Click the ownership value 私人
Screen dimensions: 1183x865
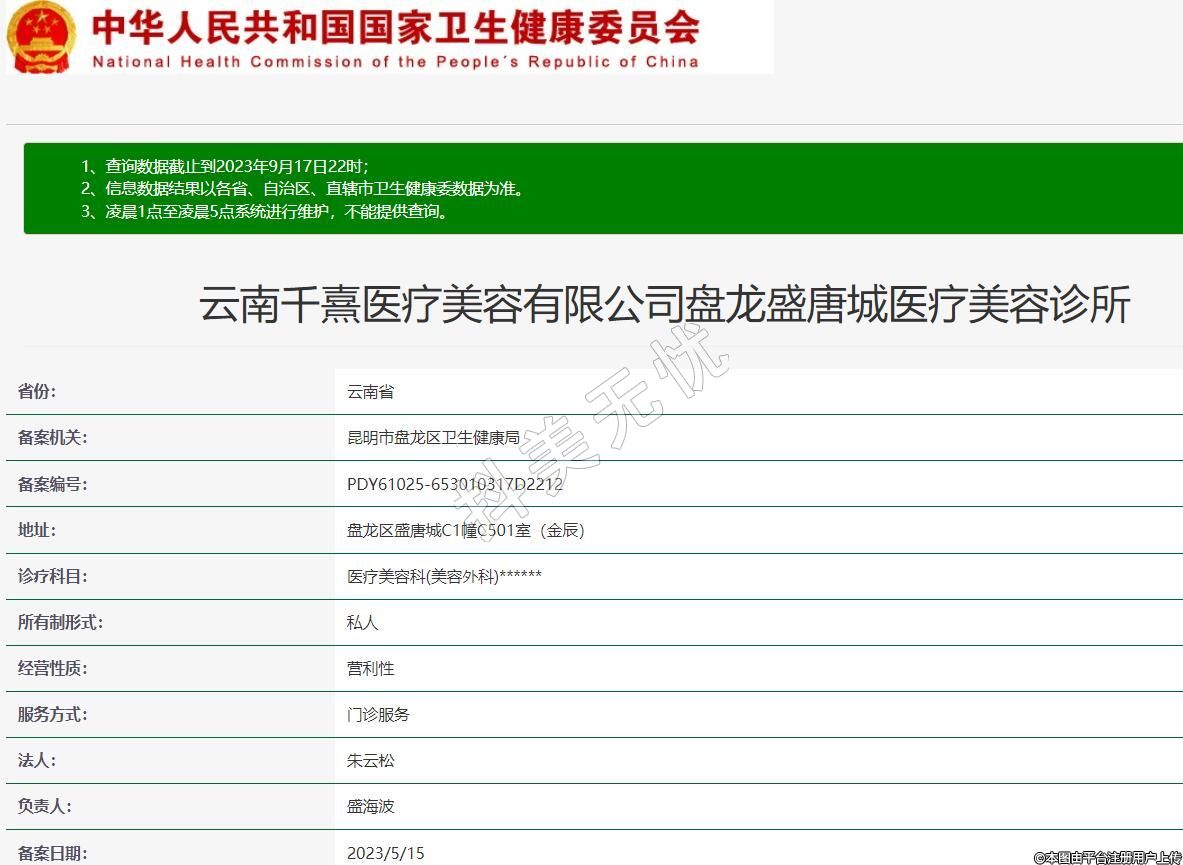362,622
